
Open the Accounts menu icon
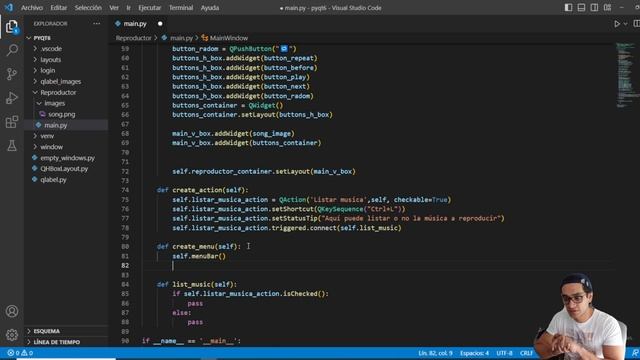[x=12, y=311]
